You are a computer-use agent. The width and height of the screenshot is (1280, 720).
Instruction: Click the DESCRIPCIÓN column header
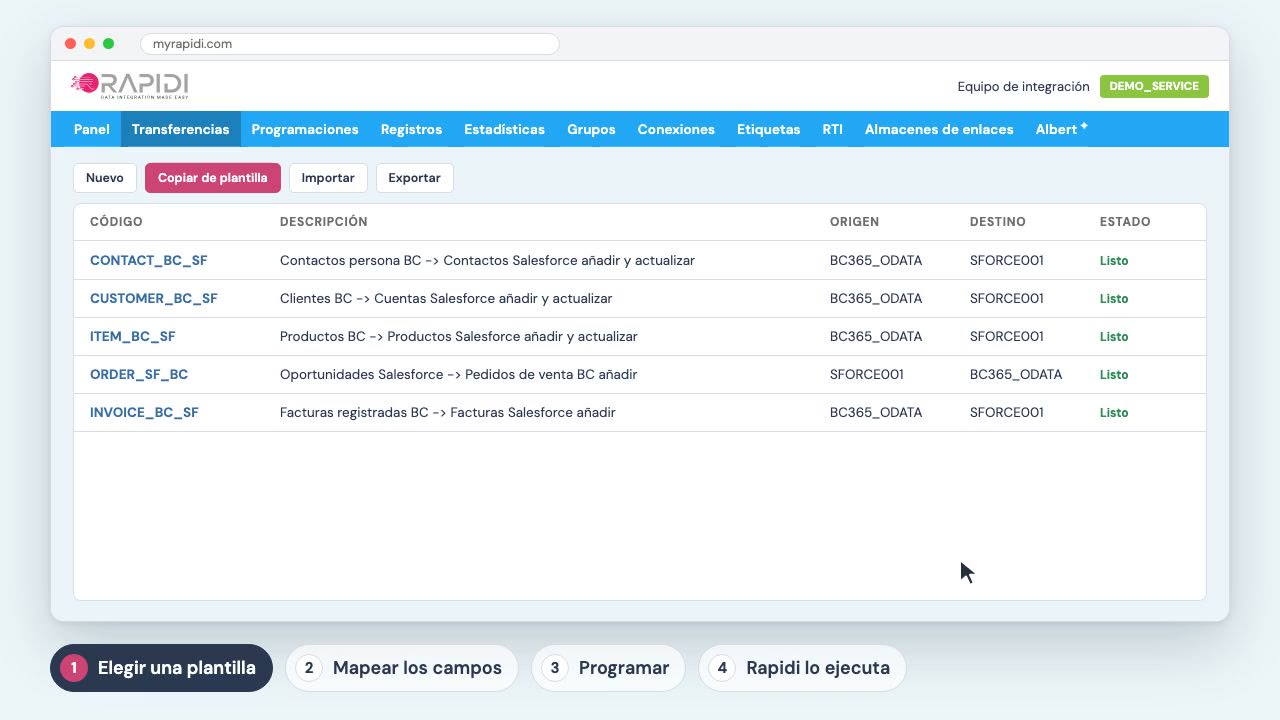[324, 222]
